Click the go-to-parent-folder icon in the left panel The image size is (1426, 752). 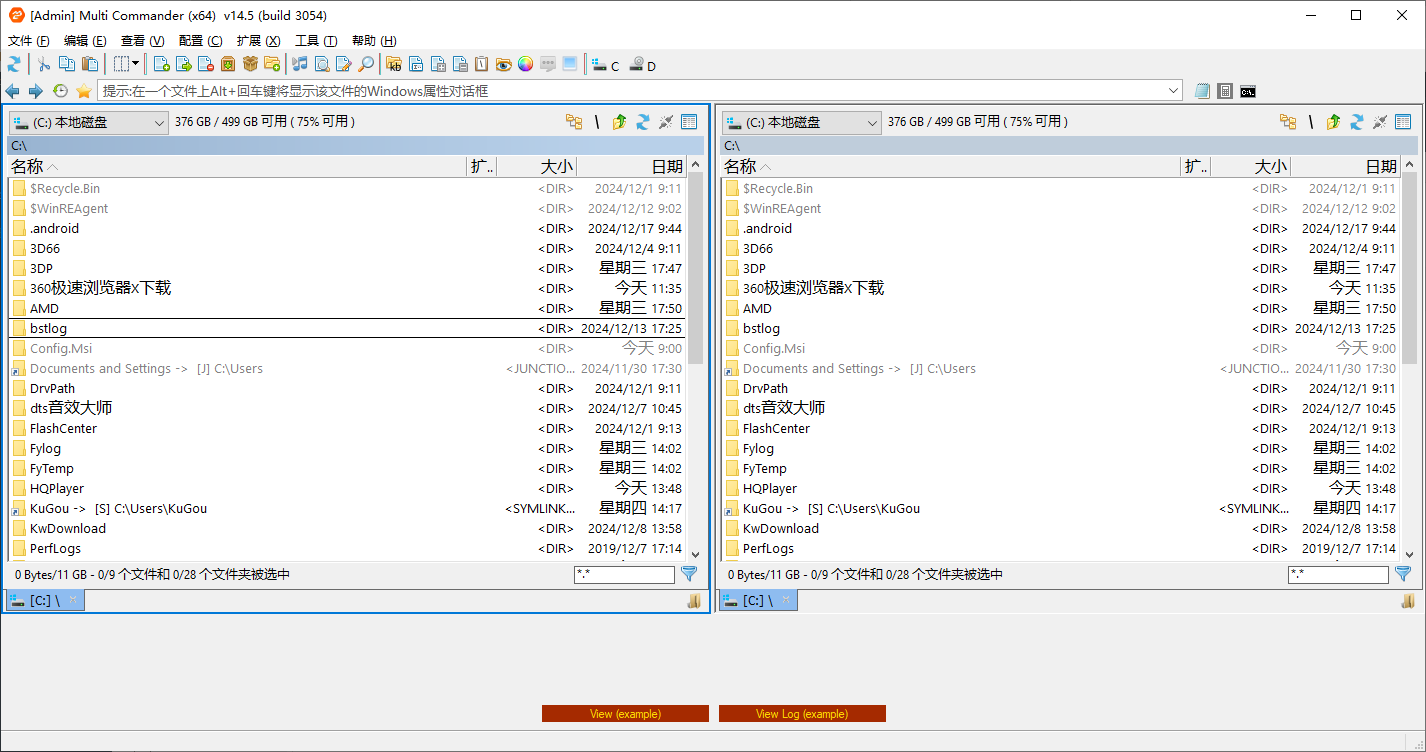pyautogui.click(x=619, y=121)
